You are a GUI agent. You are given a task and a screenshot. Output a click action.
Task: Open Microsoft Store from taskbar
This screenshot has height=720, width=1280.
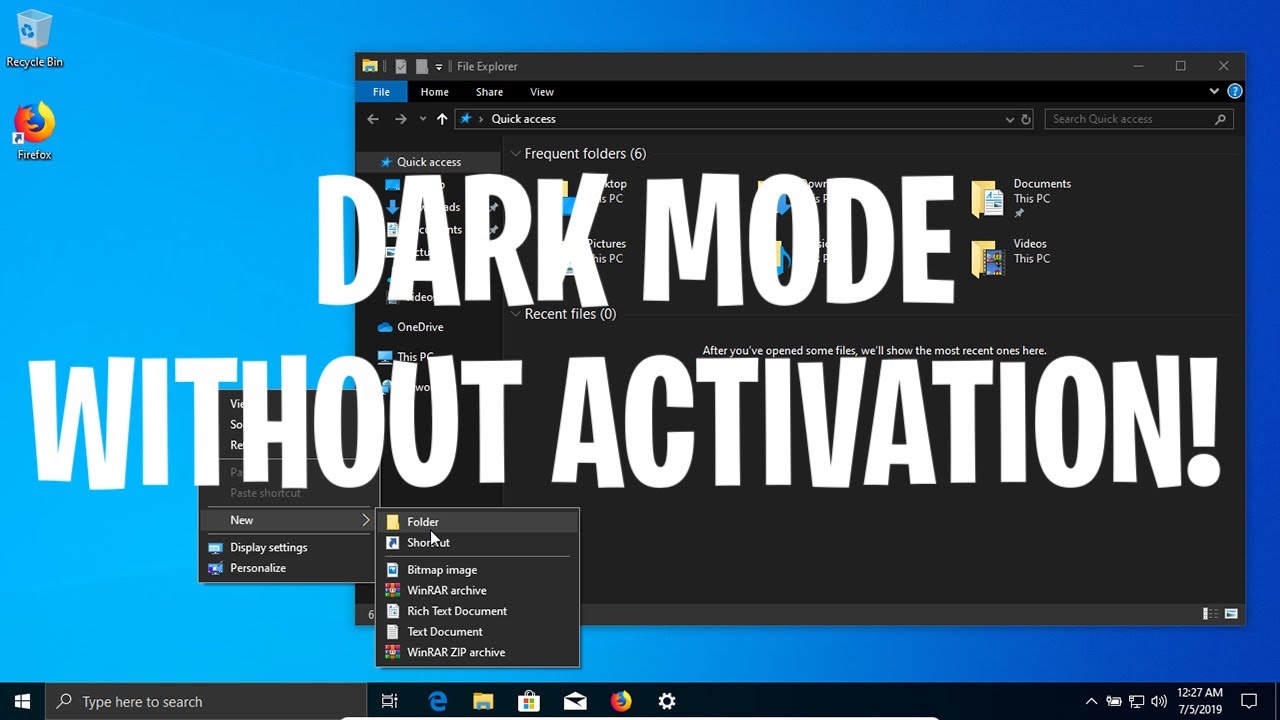click(529, 701)
